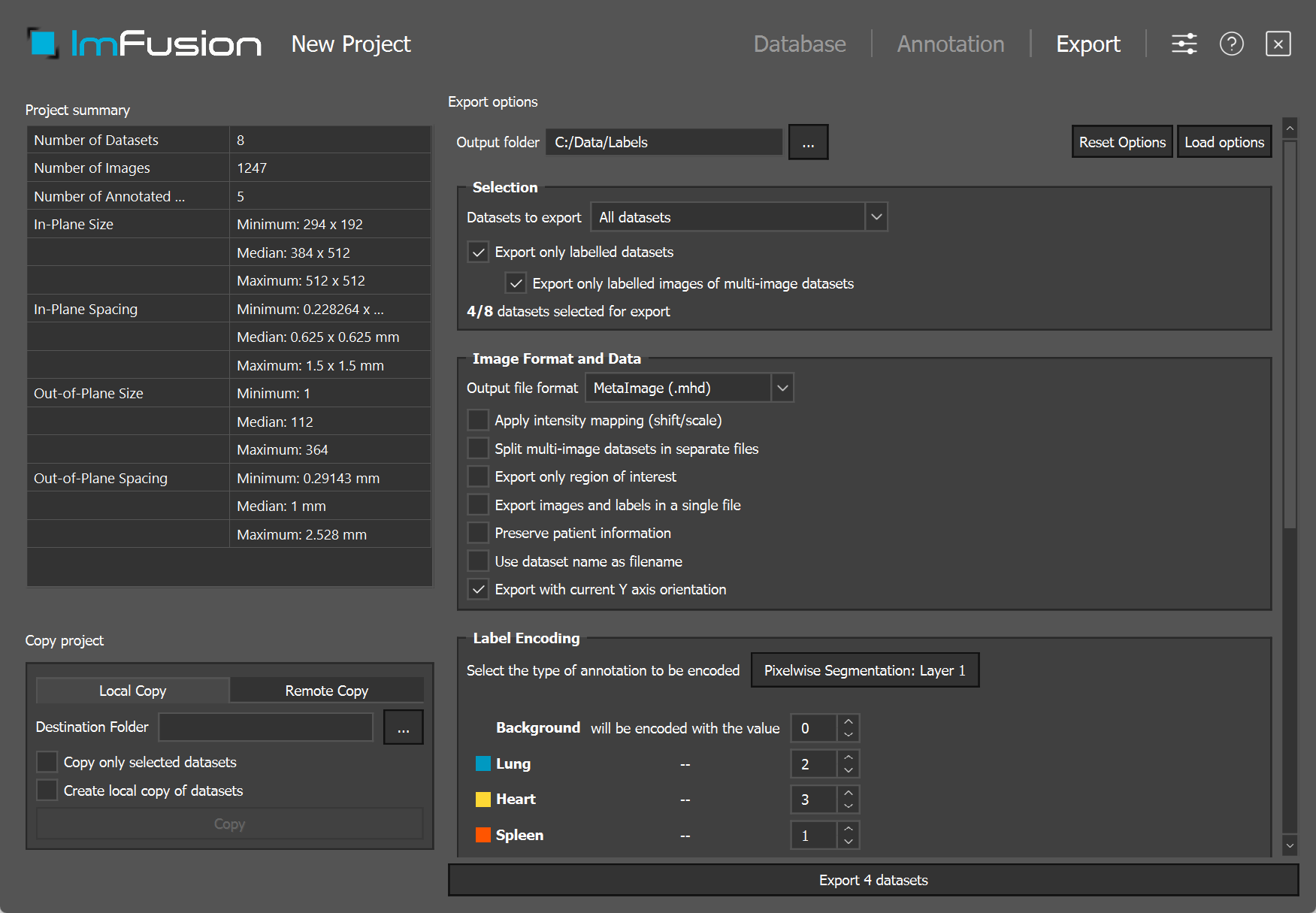
Task: Browse for copy destination folder
Action: tap(404, 727)
